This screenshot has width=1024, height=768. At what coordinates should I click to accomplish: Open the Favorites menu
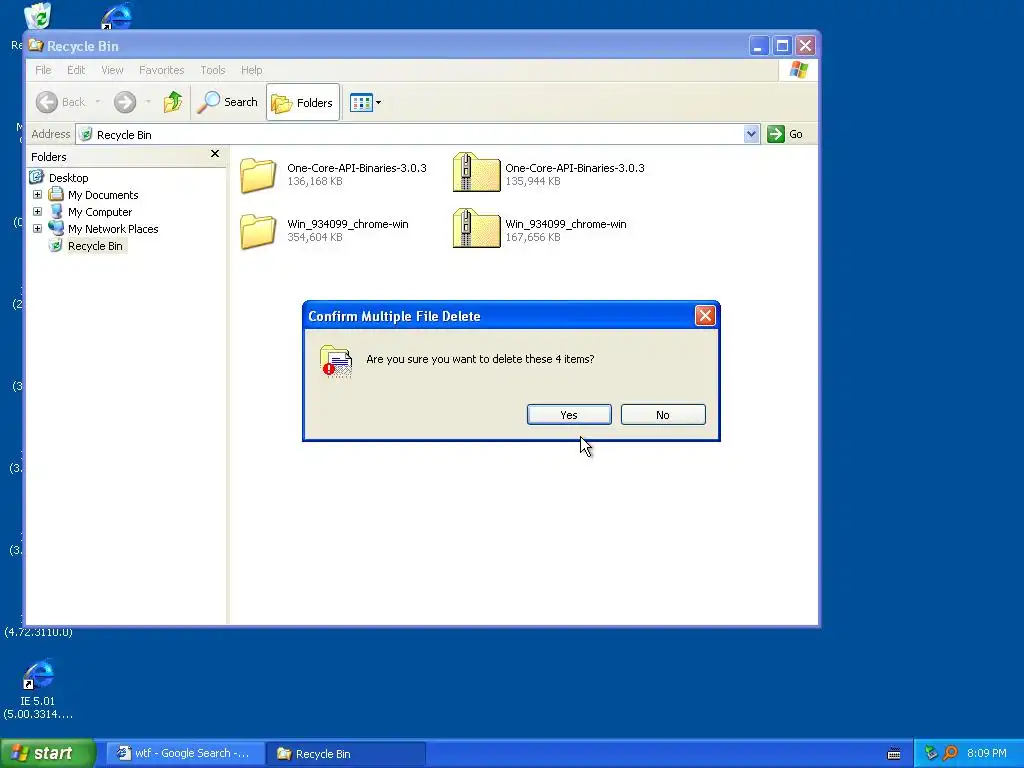(x=161, y=70)
